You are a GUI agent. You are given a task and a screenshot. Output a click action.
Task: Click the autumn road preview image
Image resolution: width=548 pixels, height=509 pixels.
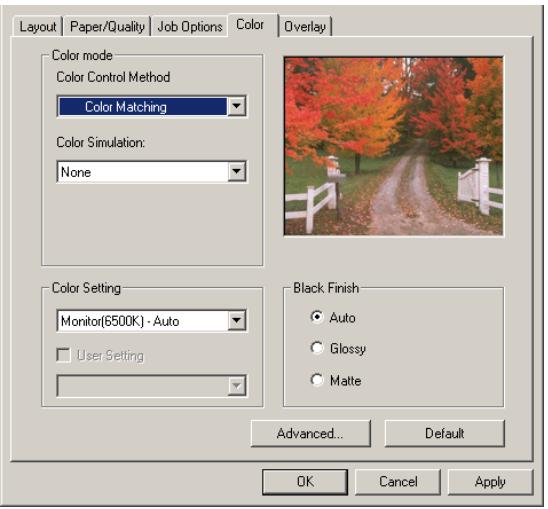[x=394, y=146]
